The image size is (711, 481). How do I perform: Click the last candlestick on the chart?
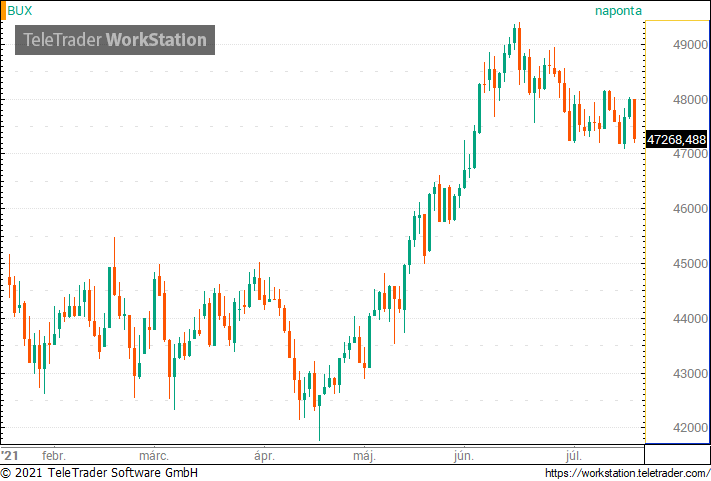(634, 121)
